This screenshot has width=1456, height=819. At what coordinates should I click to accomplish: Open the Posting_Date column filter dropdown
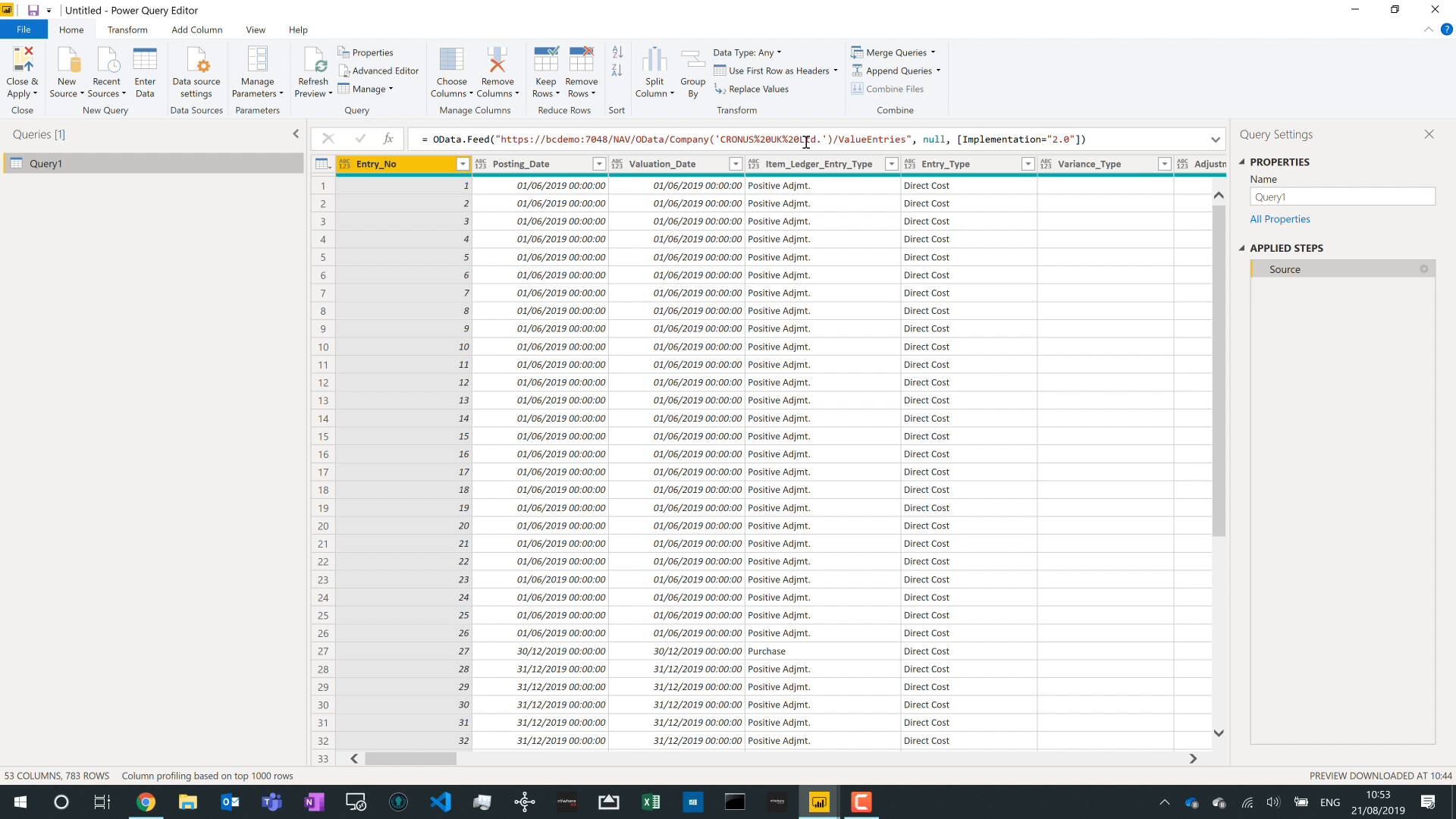click(x=599, y=164)
